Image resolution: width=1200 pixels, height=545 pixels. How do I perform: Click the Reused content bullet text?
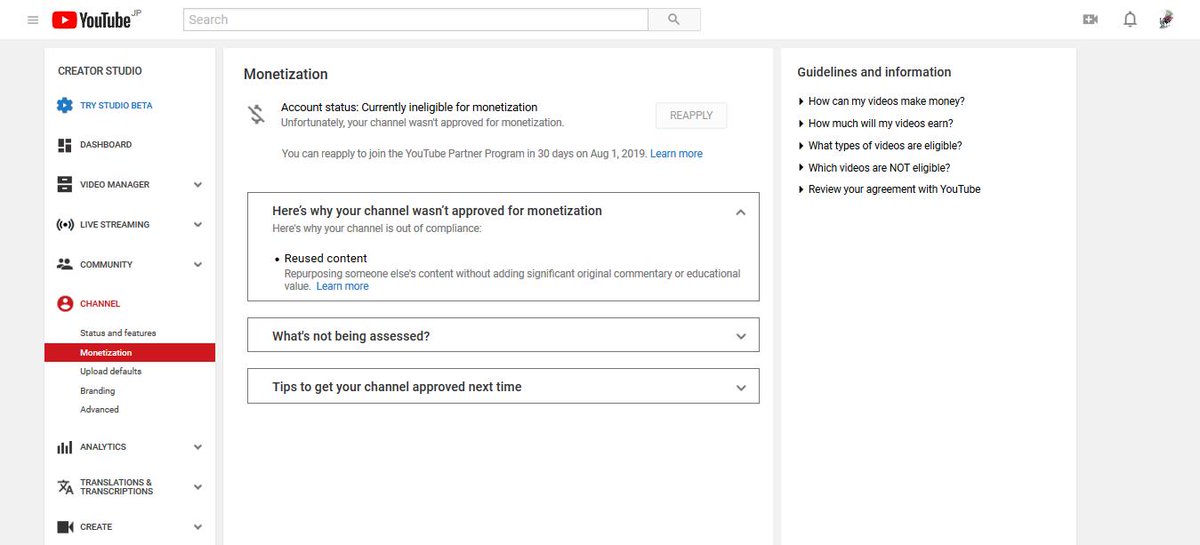[x=326, y=258]
